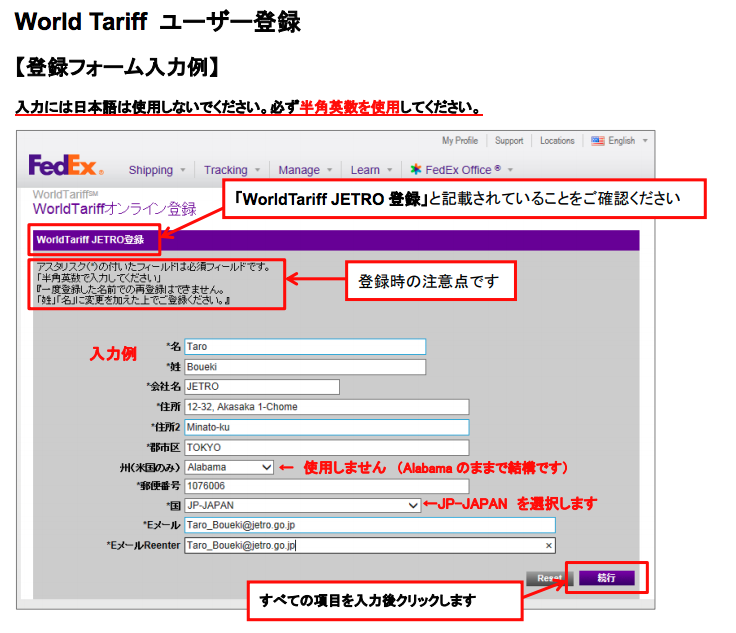This screenshot has width=736, height=633.
Task: Clear the Eメール Reenter field with X
Action: (548, 545)
